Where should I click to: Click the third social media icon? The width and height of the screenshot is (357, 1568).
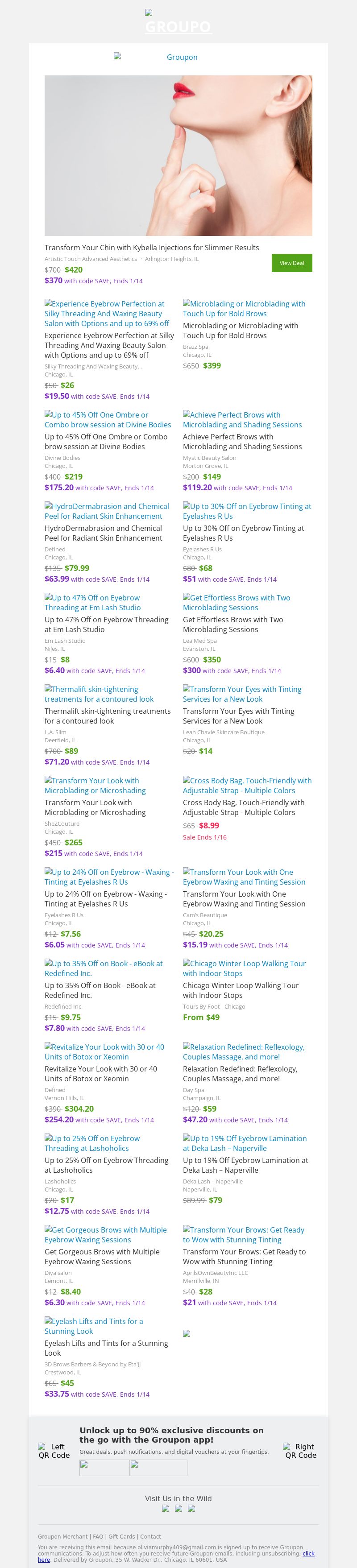pyautogui.click(x=191, y=1508)
